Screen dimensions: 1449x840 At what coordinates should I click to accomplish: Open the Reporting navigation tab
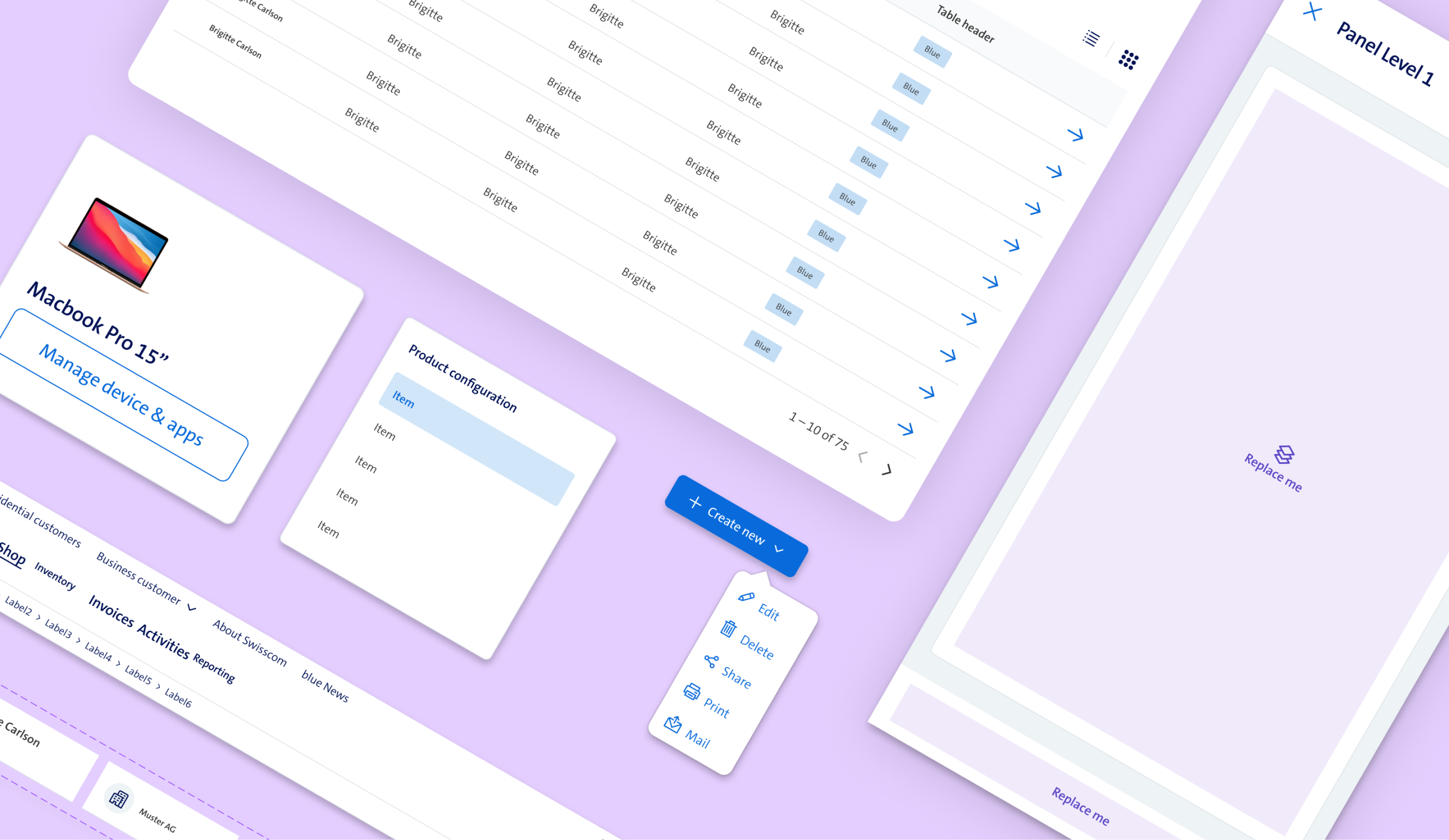[214, 669]
